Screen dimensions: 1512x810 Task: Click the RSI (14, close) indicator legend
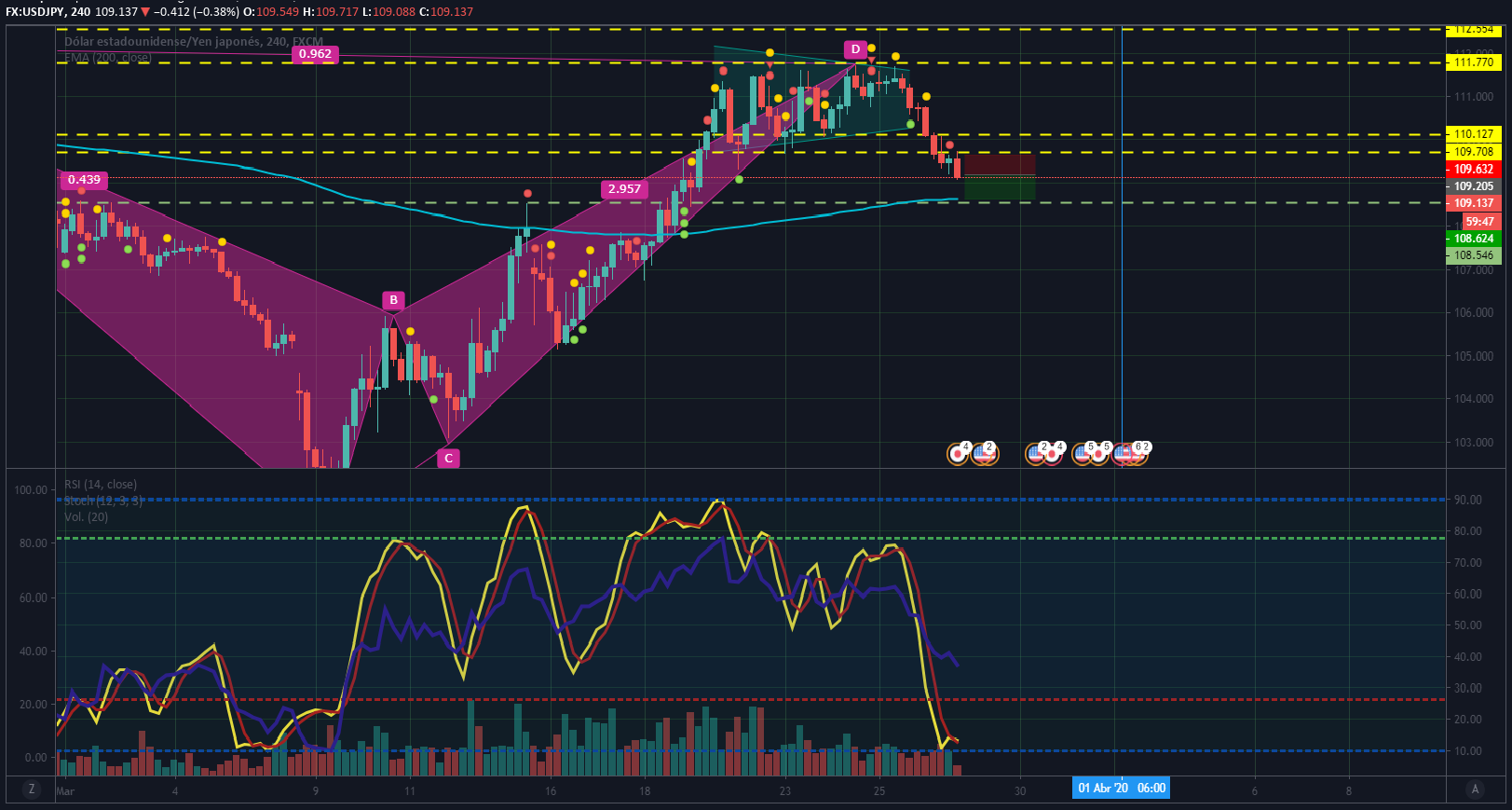point(101,485)
